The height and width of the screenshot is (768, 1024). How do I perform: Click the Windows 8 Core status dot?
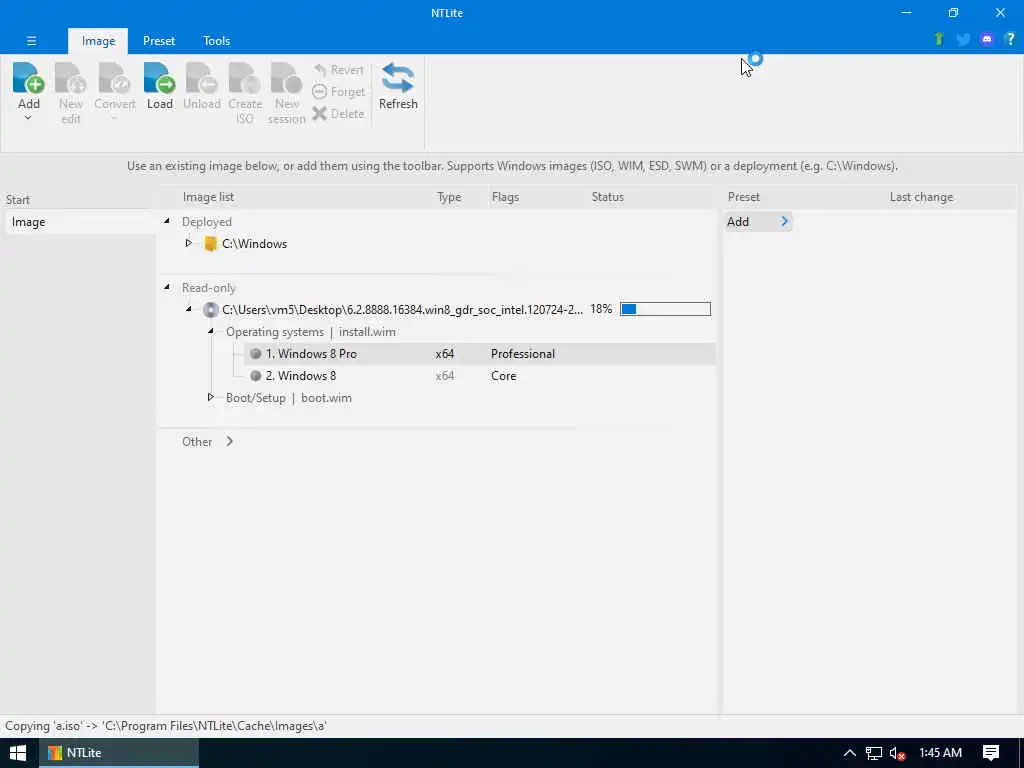255,376
